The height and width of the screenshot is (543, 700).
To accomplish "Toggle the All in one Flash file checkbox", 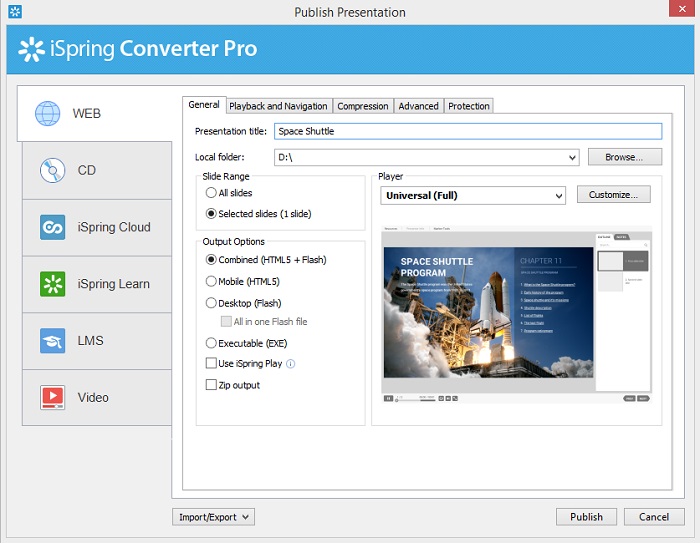I will pyautogui.click(x=226, y=322).
